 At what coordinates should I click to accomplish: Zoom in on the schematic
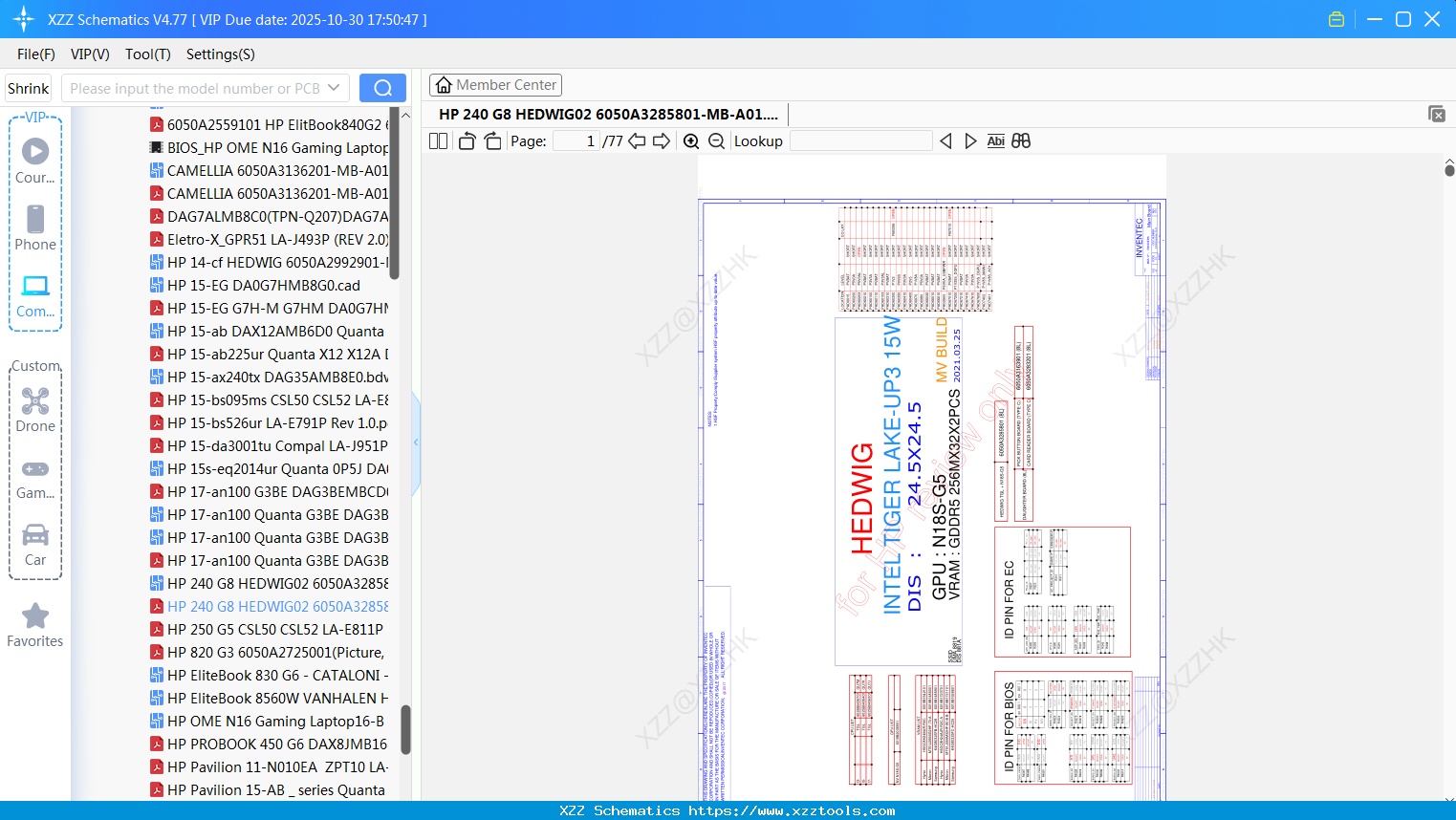point(691,140)
